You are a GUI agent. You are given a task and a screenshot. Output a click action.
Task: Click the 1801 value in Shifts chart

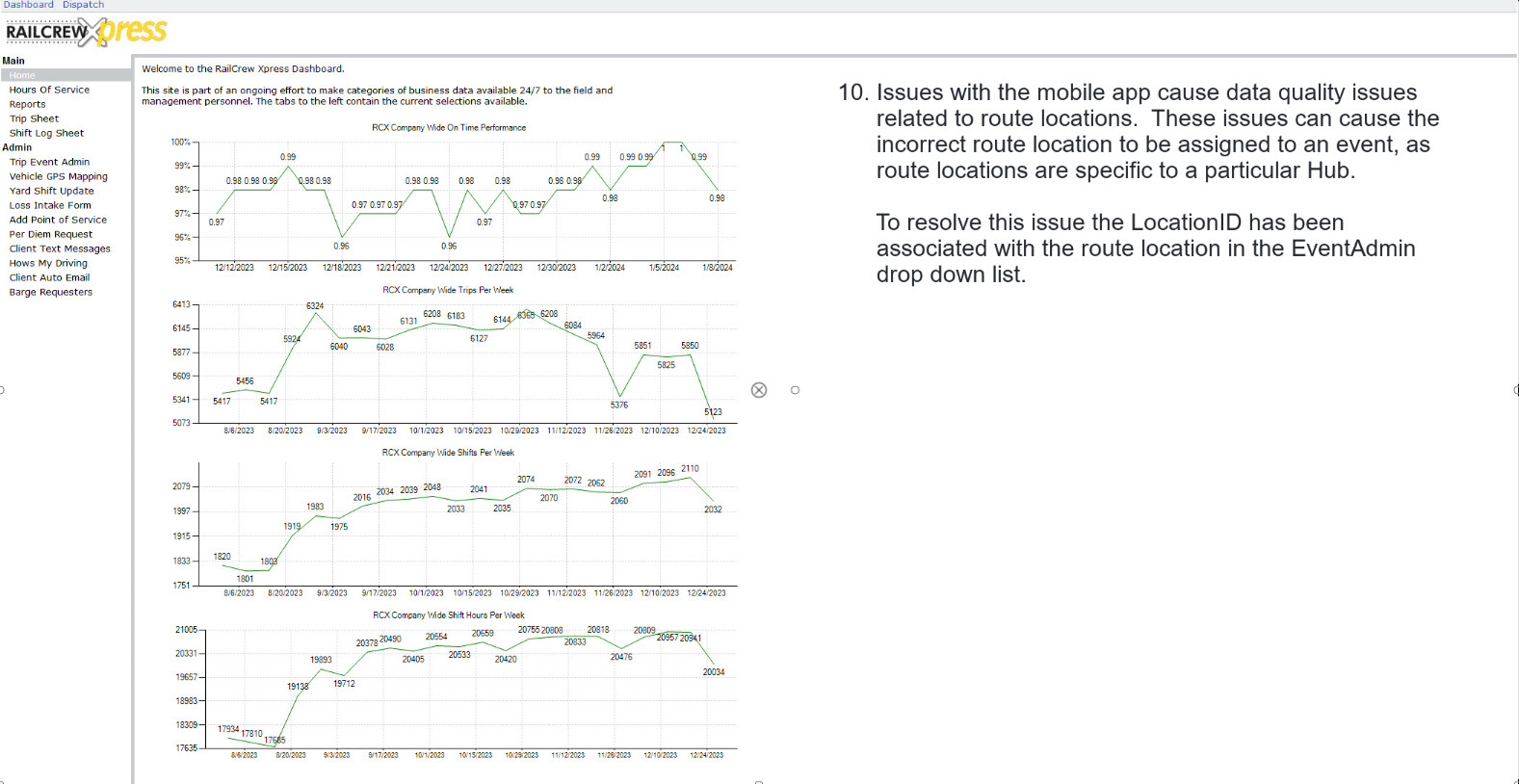pos(246,579)
